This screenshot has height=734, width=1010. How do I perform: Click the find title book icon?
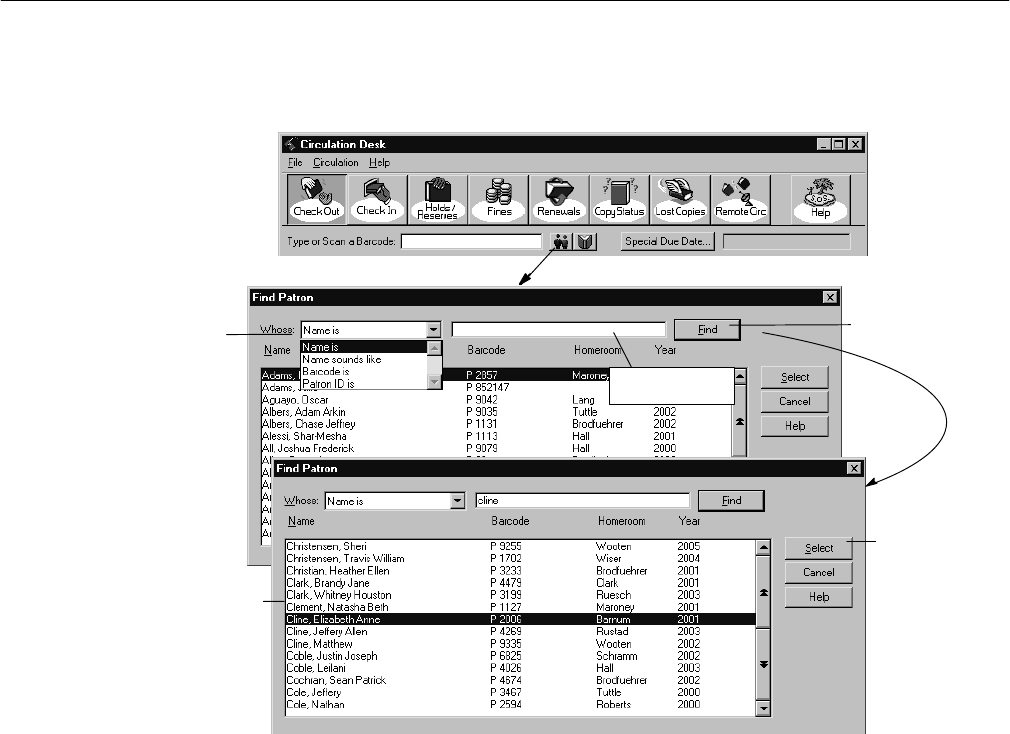coord(586,241)
